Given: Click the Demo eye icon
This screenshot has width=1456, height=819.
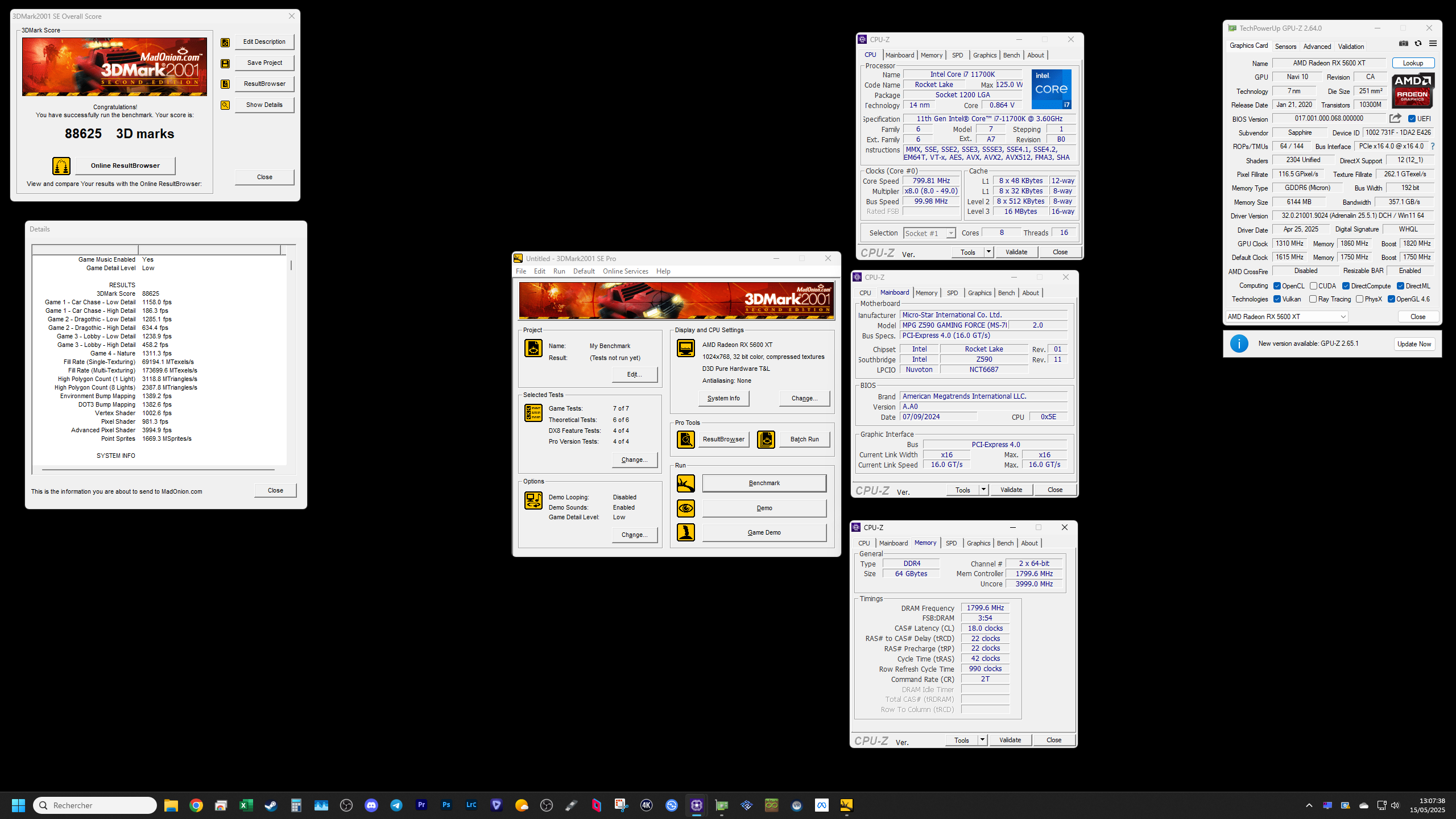Looking at the screenshot, I should (686, 508).
